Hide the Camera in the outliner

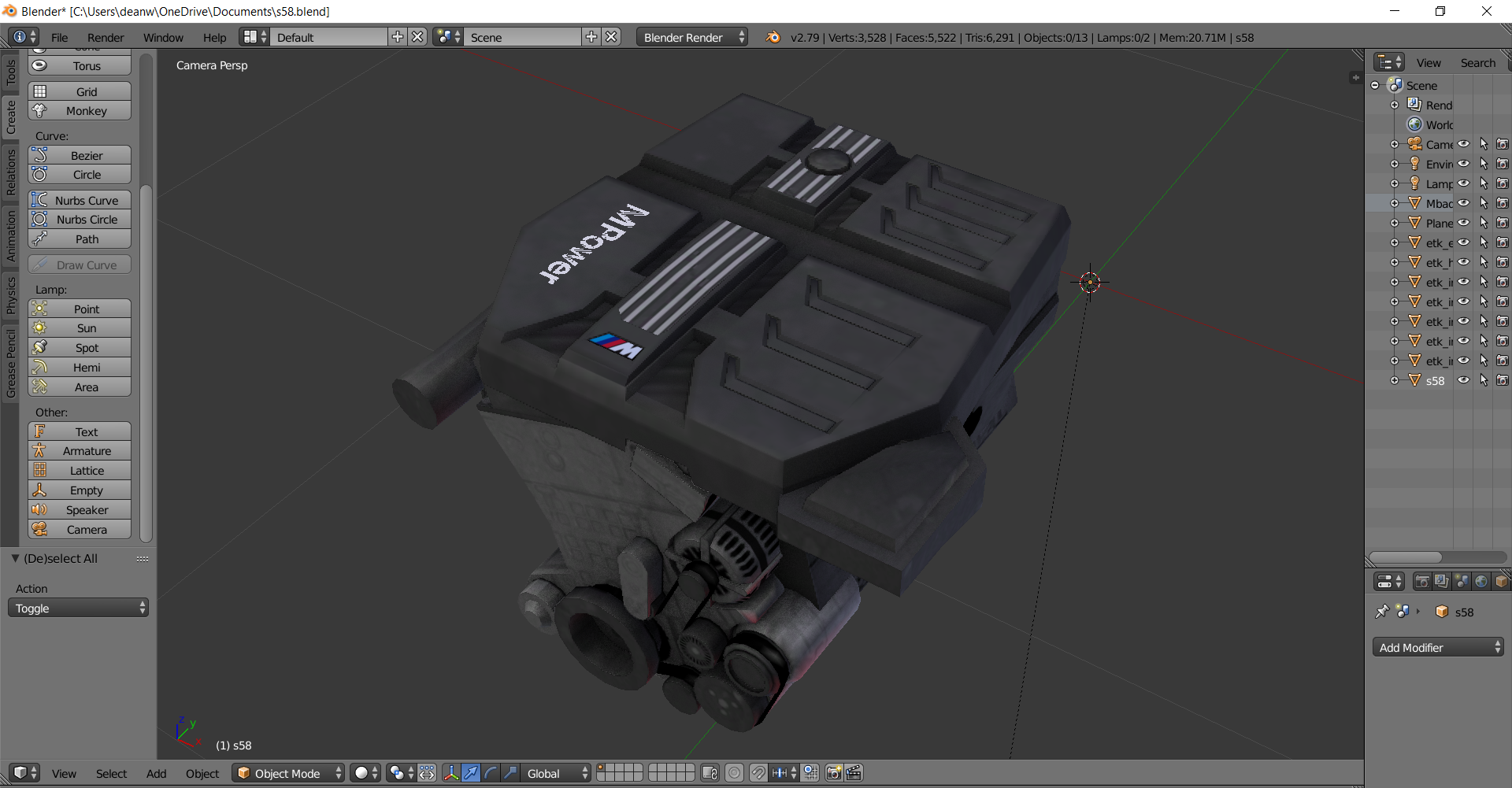point(1463,144)
